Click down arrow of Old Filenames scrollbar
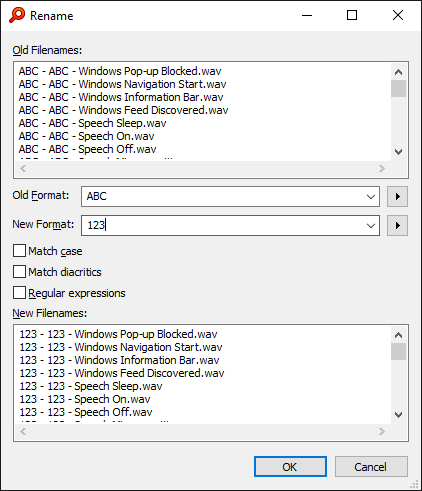Image resolution: width=422 pixels, height=491 pixels. coord(398,152)
